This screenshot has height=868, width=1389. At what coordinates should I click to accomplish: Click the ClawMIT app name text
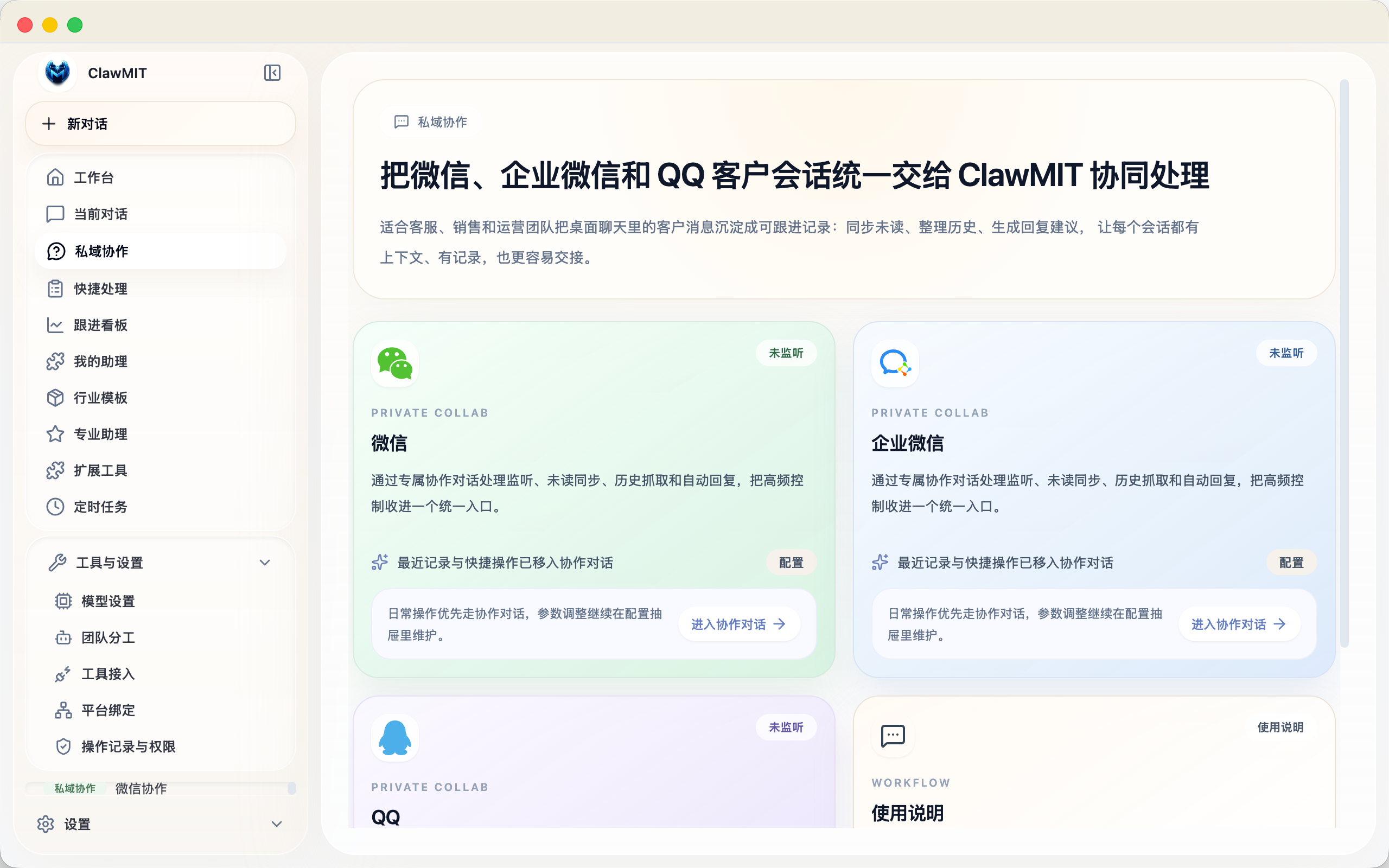[117, 73]
